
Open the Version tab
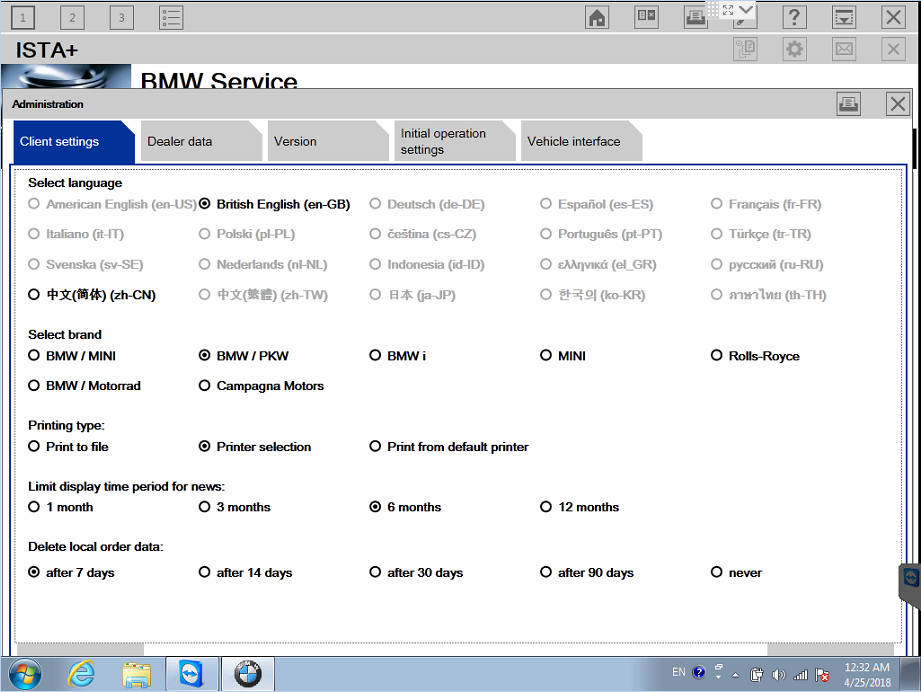(328, 142)
